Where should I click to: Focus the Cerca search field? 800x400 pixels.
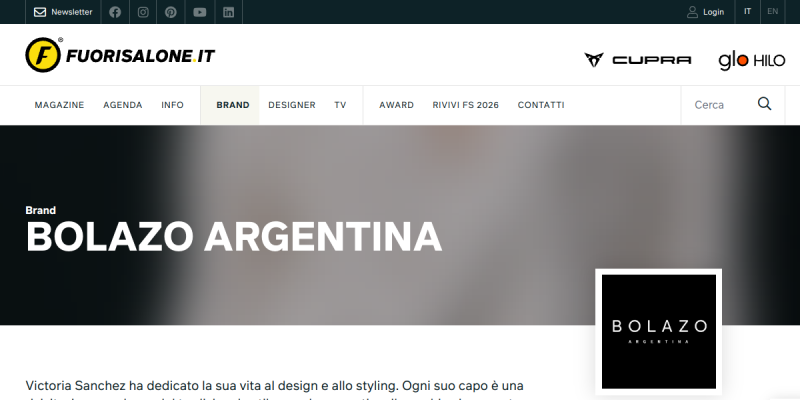719,105
